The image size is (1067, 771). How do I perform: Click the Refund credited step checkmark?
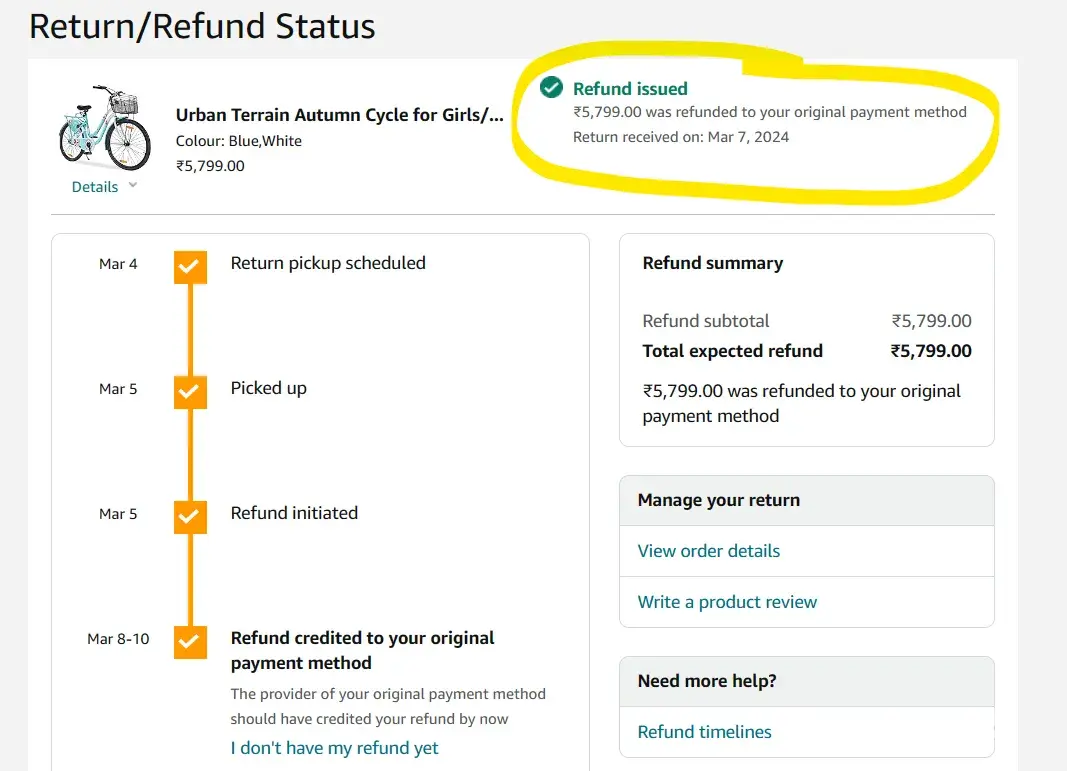[190, 641]
